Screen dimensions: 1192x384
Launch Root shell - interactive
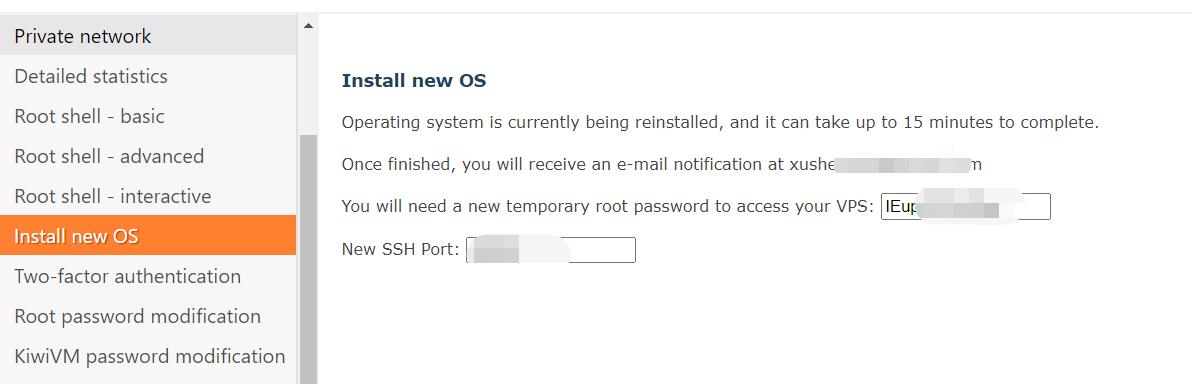pyautogui.click(x=147, y=196)
